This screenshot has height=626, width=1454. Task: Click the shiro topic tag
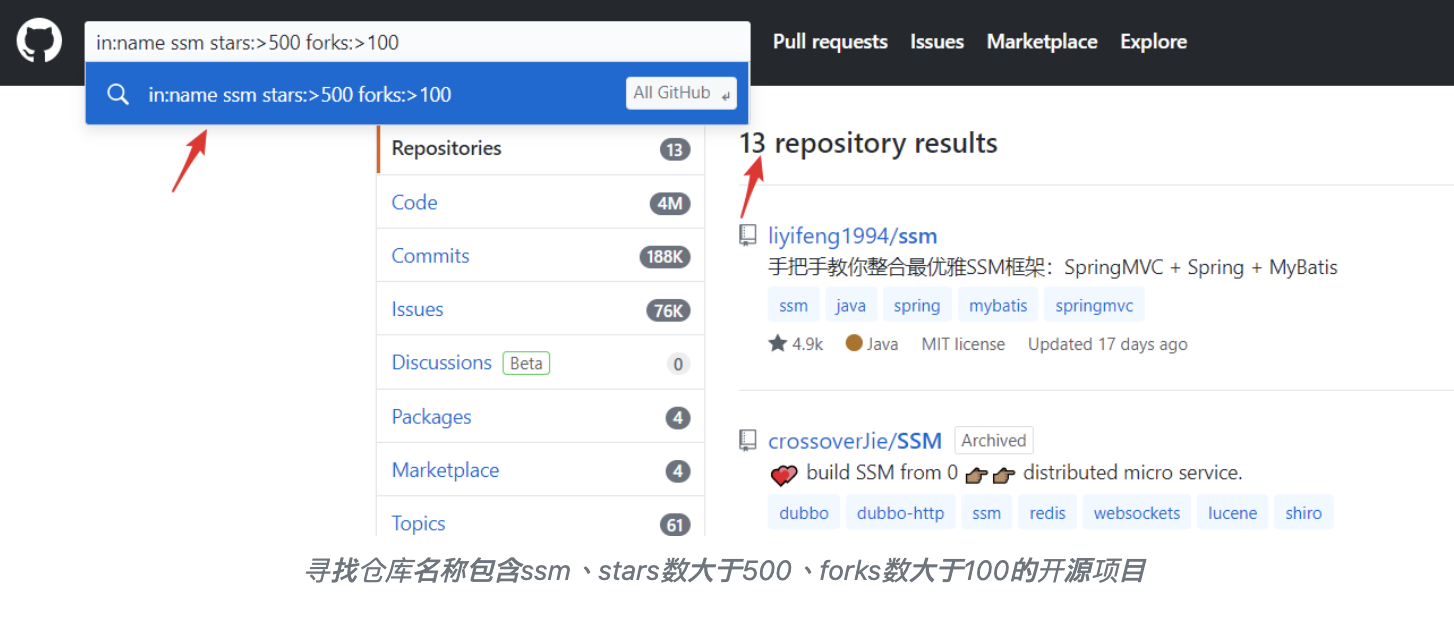pos(1303,512)
